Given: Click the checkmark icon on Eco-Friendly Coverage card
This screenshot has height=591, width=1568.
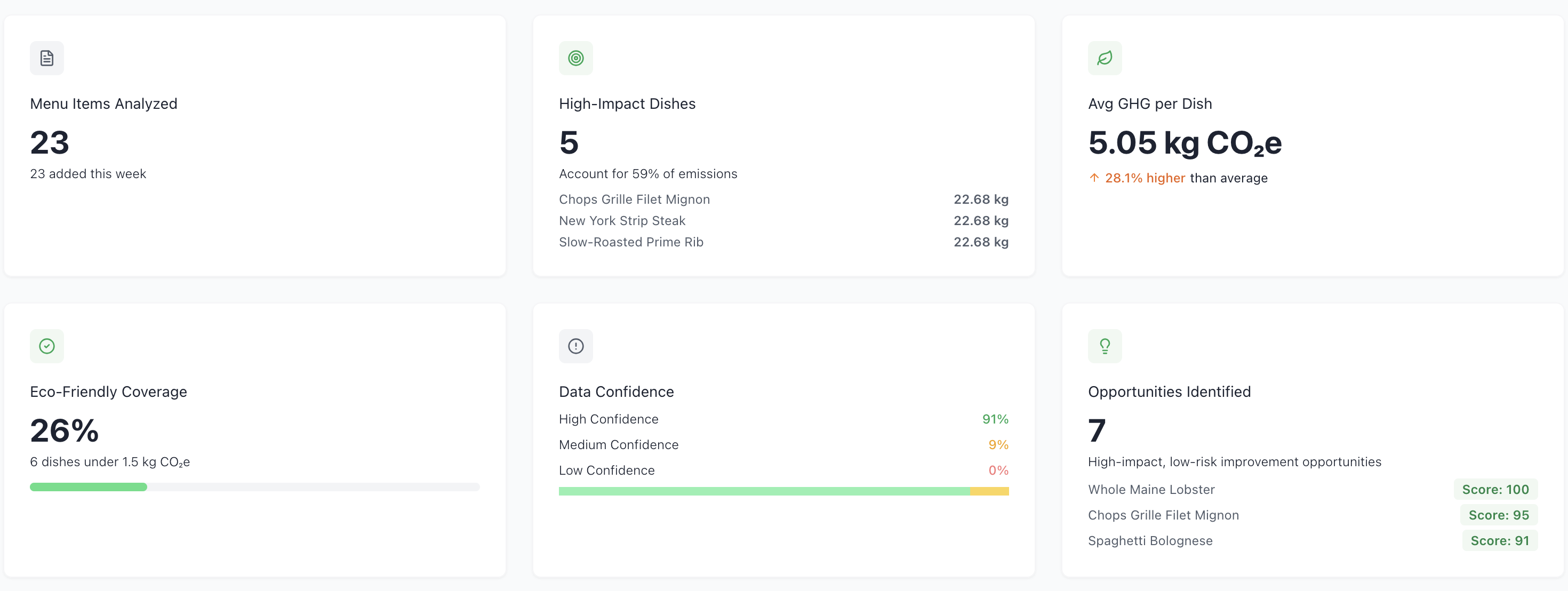Looking at the screenshot, I should [47, 346].
